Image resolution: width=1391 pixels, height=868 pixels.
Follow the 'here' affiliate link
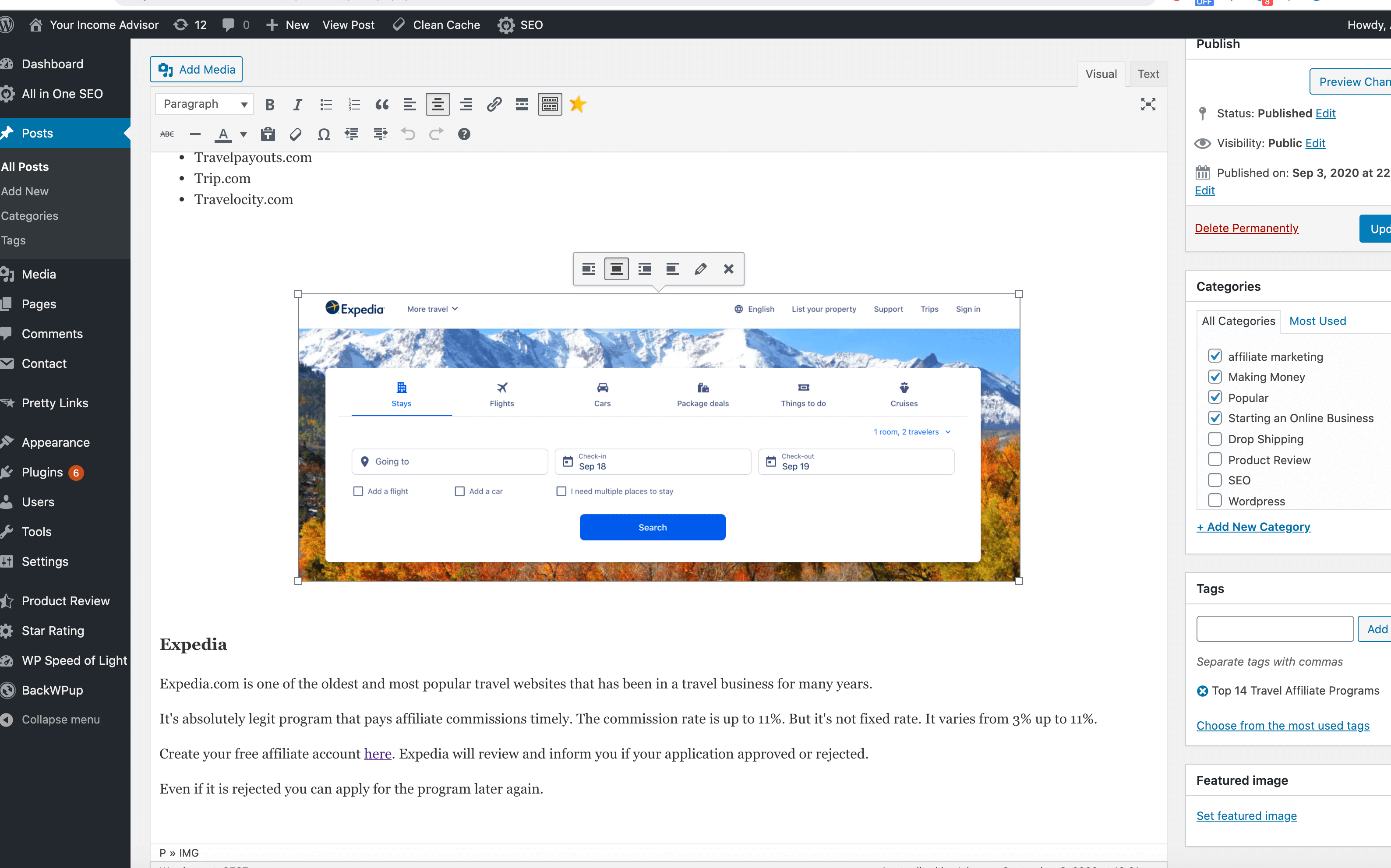pyautogui.click(x=377, y=753)
